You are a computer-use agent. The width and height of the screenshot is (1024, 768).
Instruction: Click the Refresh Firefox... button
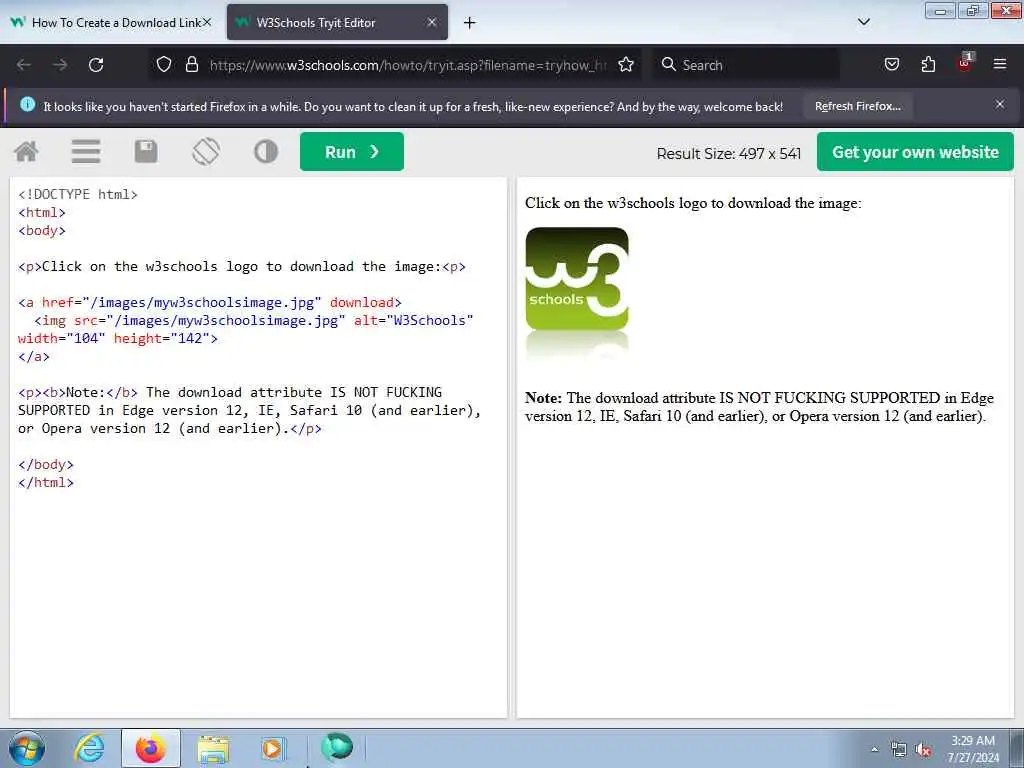coord(857,106)
